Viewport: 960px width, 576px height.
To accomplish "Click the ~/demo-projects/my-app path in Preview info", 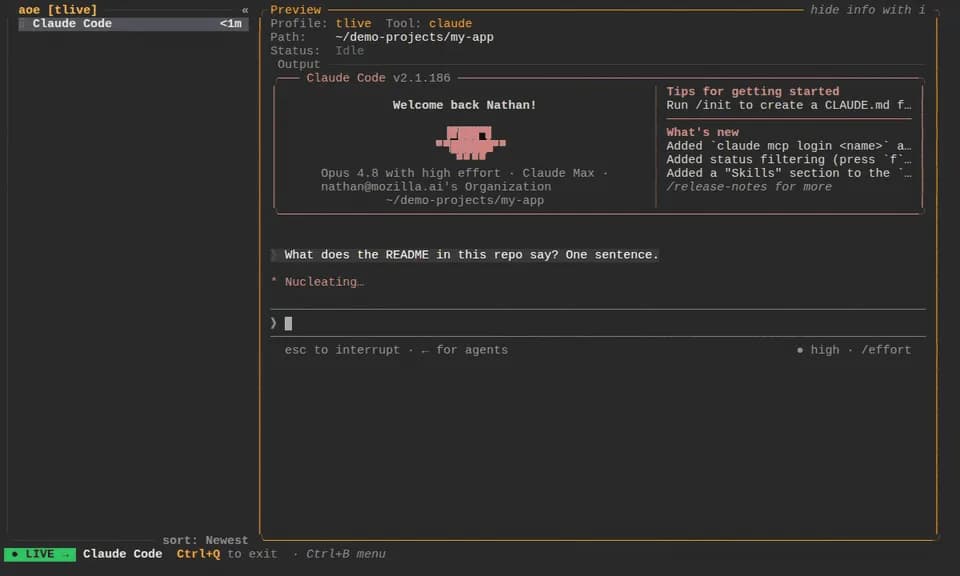I will click(414, 37).
